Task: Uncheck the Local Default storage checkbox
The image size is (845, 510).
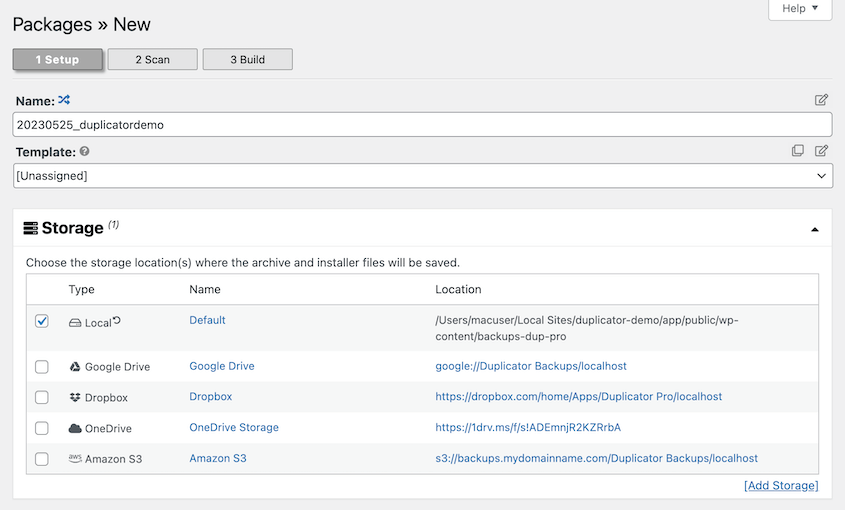Action: (41, 321)
